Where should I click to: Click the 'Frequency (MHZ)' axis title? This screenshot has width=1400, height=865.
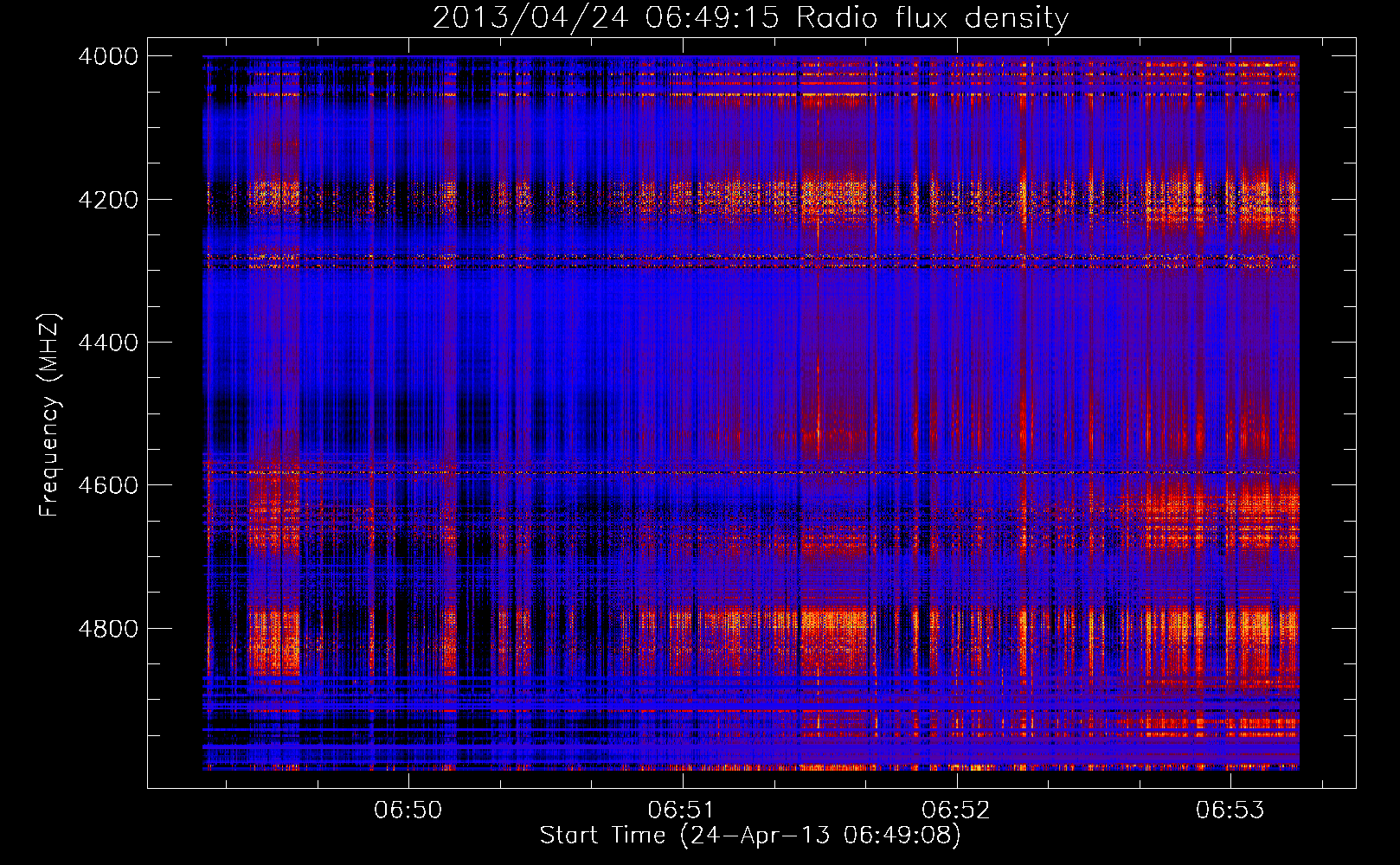coord(50,414)
